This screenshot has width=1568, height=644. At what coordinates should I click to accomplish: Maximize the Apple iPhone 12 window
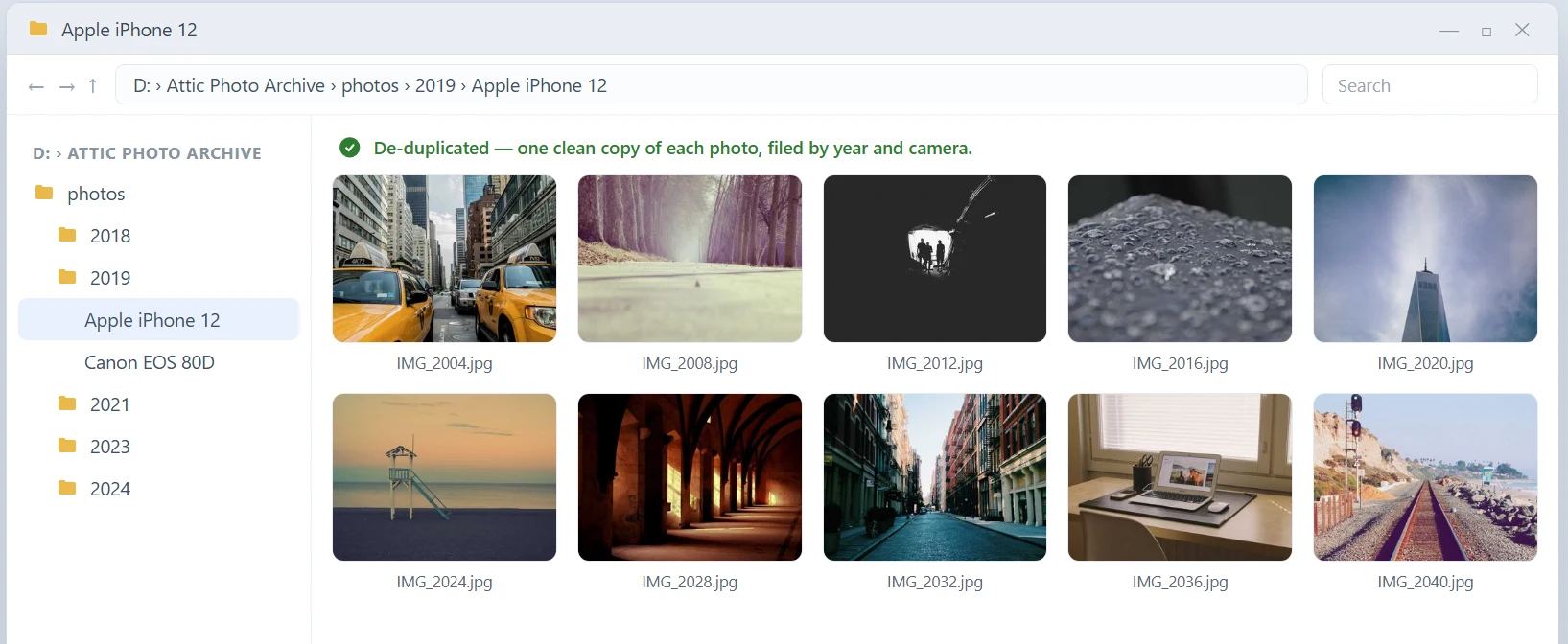[1486, 32]
